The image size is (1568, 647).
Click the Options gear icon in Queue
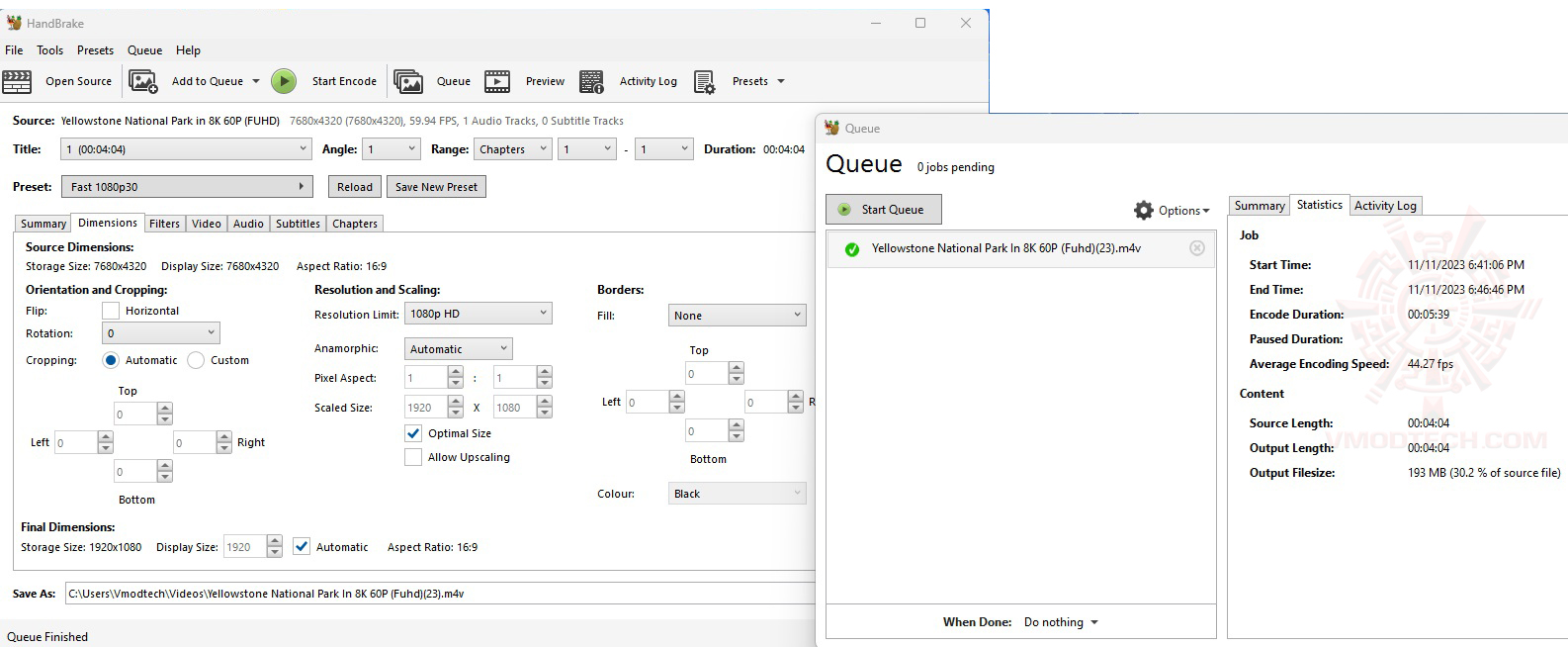(x=1144, y=210)
